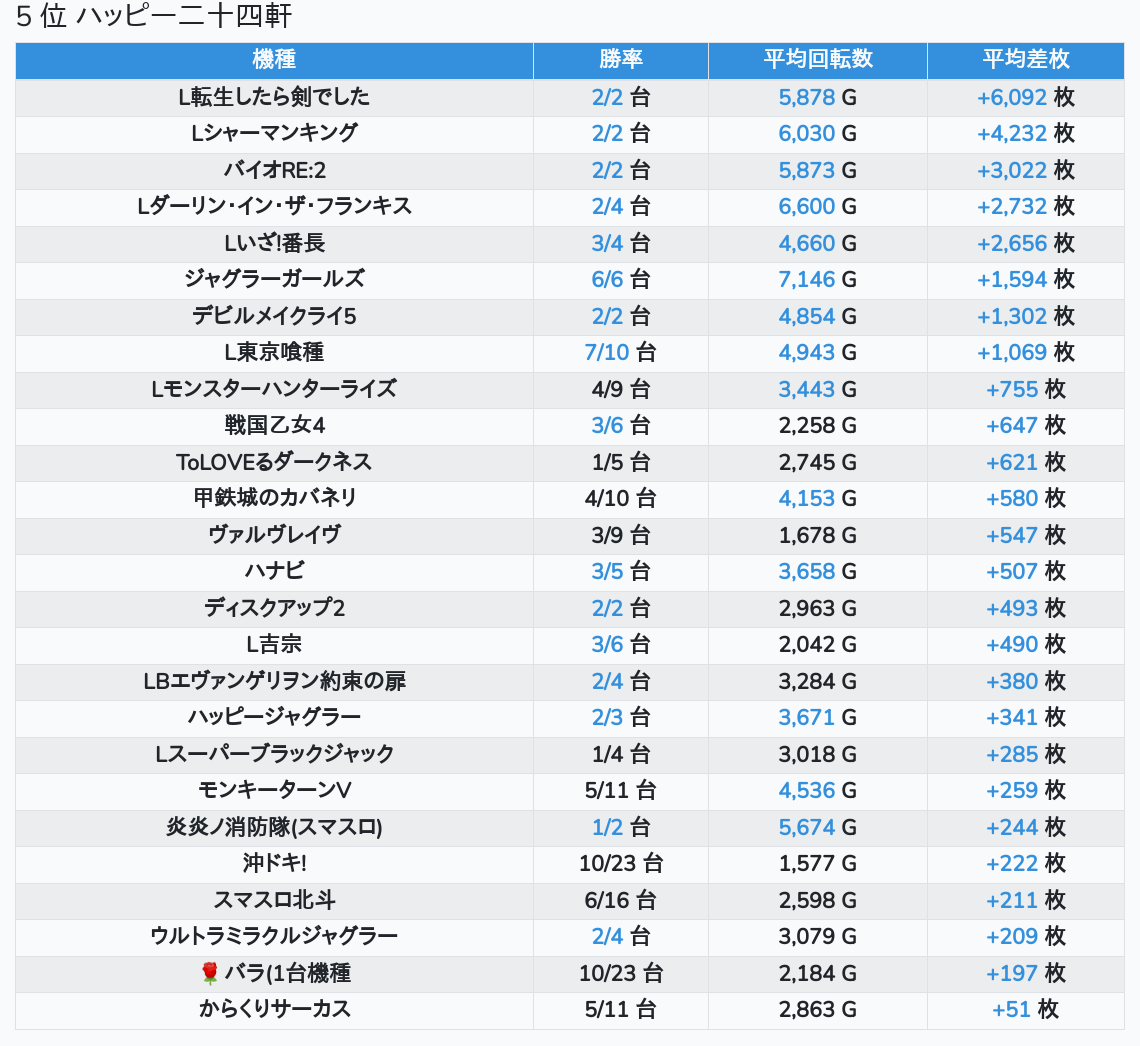Click the 2,184 G cell

[x=818, y=973]
